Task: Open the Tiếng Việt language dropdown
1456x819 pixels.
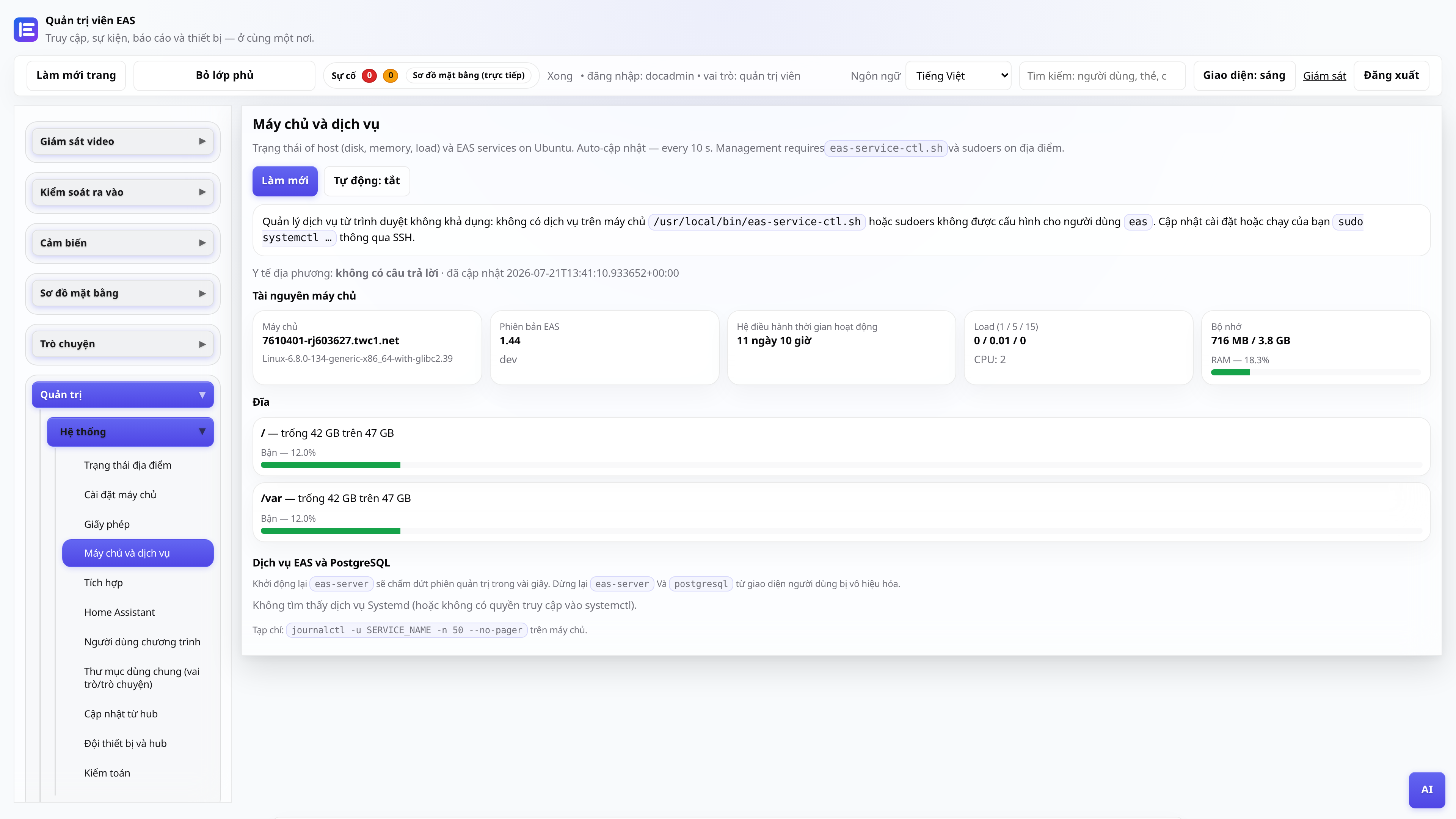Action: tap(959, 76)
